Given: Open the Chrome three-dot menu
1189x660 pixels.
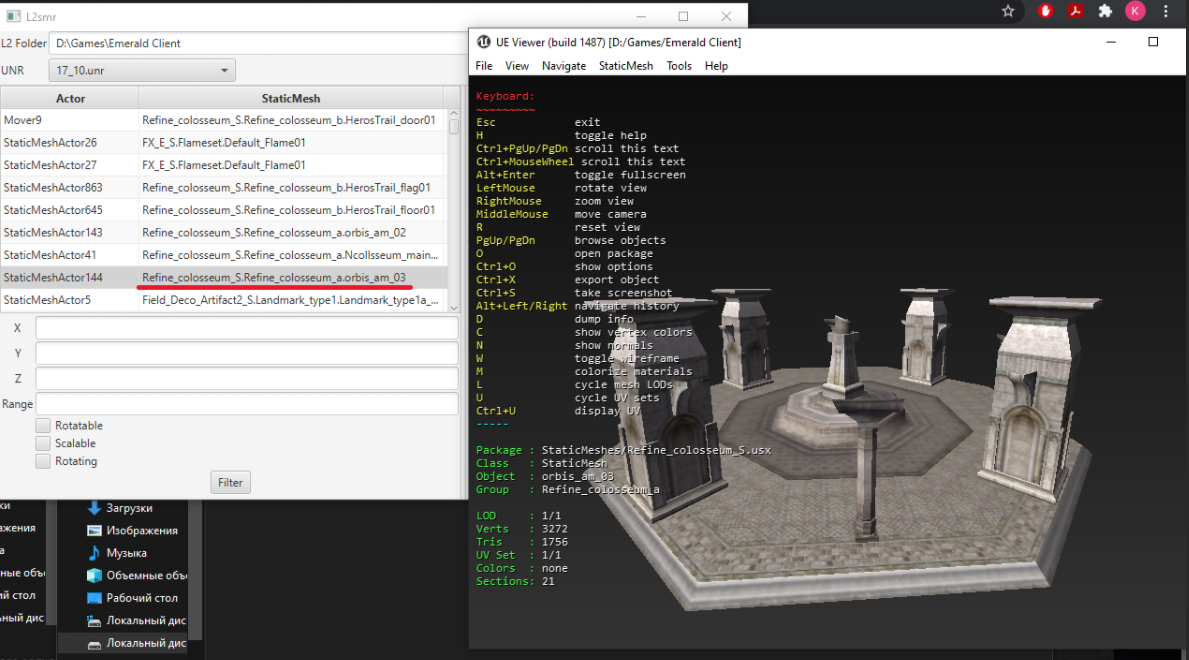Looking at the screenshot, I should tap(1165, 11).
